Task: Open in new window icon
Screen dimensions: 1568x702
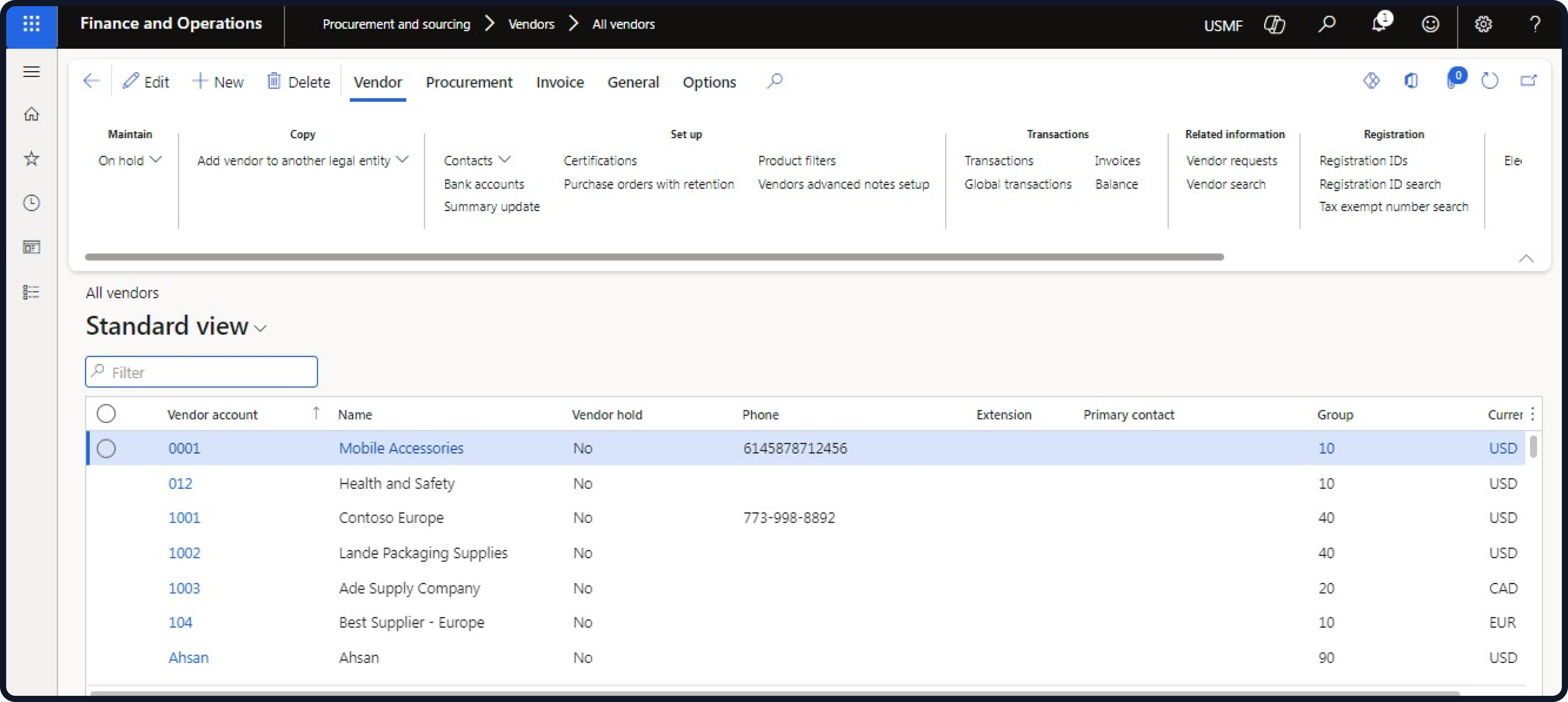Action: tap(1528, 80)
